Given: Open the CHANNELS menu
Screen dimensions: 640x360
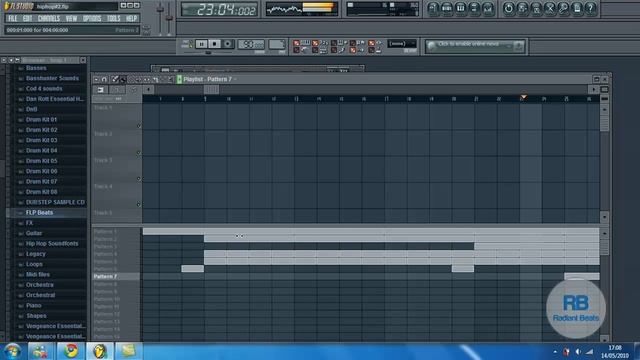Looking at the screenshot, I should (49, 19).
